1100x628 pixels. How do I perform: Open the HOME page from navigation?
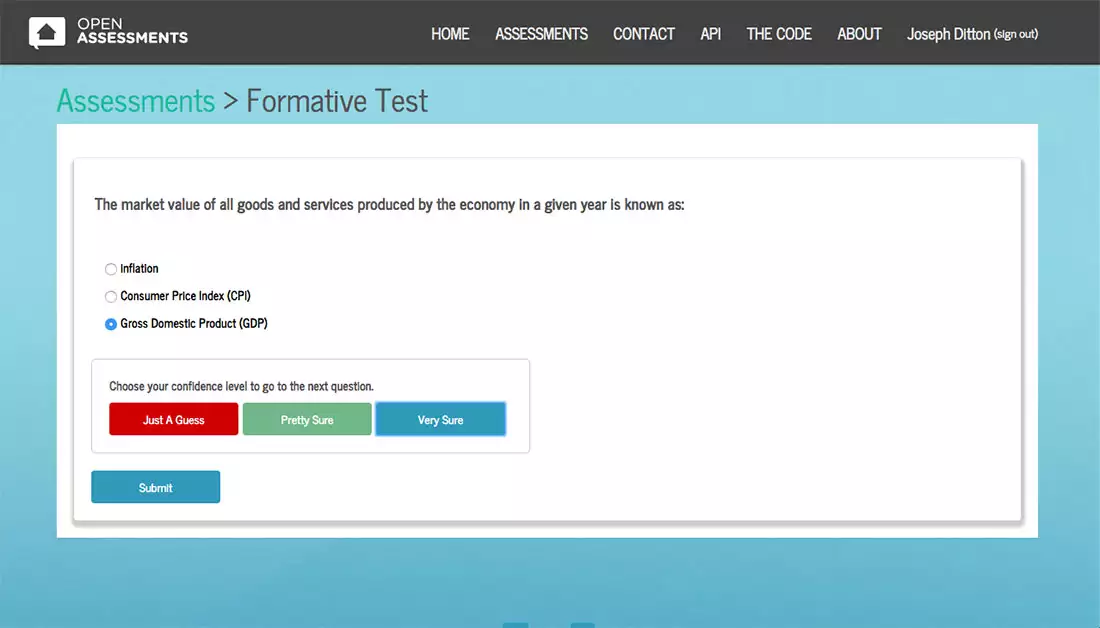(450, 34)
